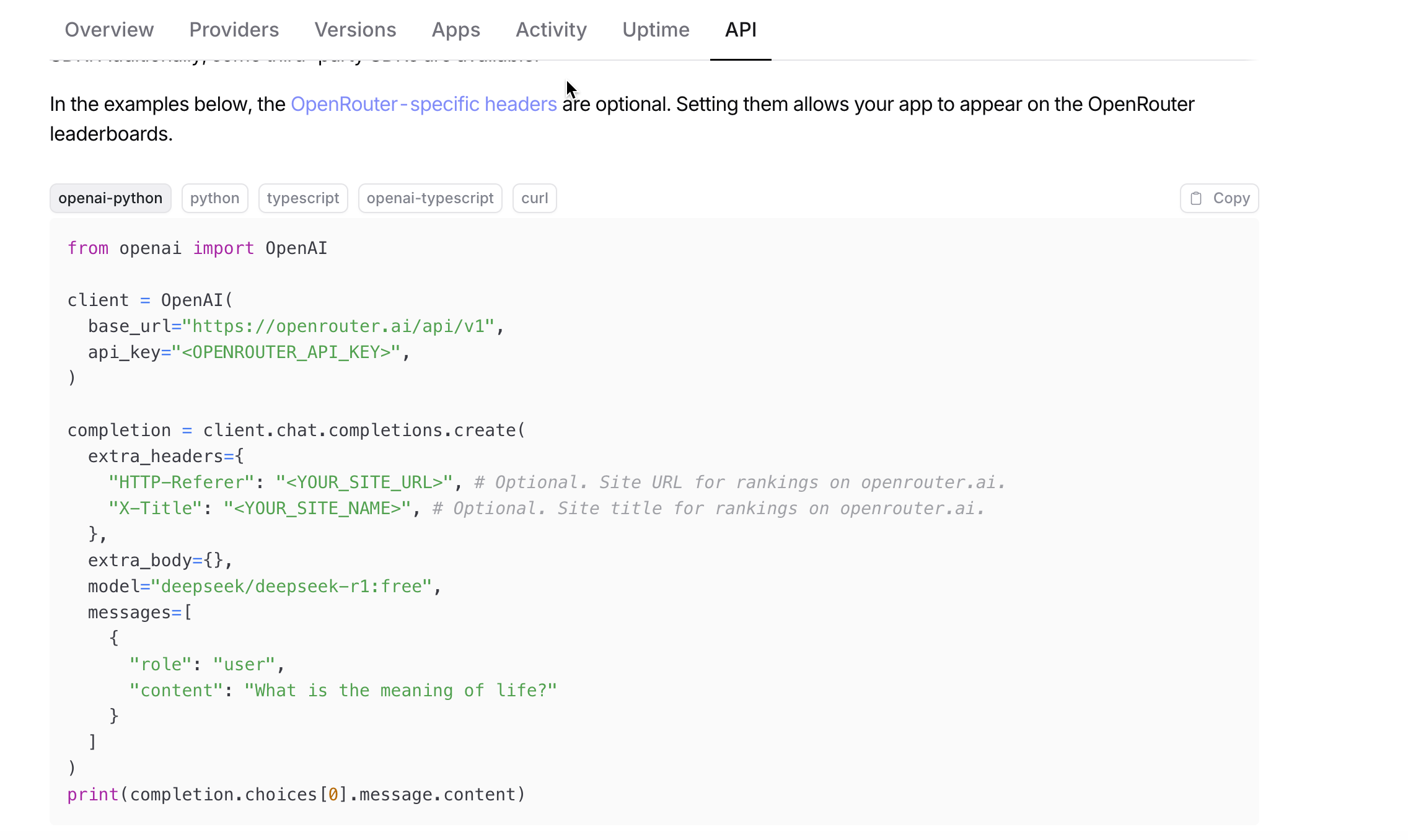1408x840 pixels.
Task: Click the clipboard icon beside Copy
Action: pos(1196,198)
